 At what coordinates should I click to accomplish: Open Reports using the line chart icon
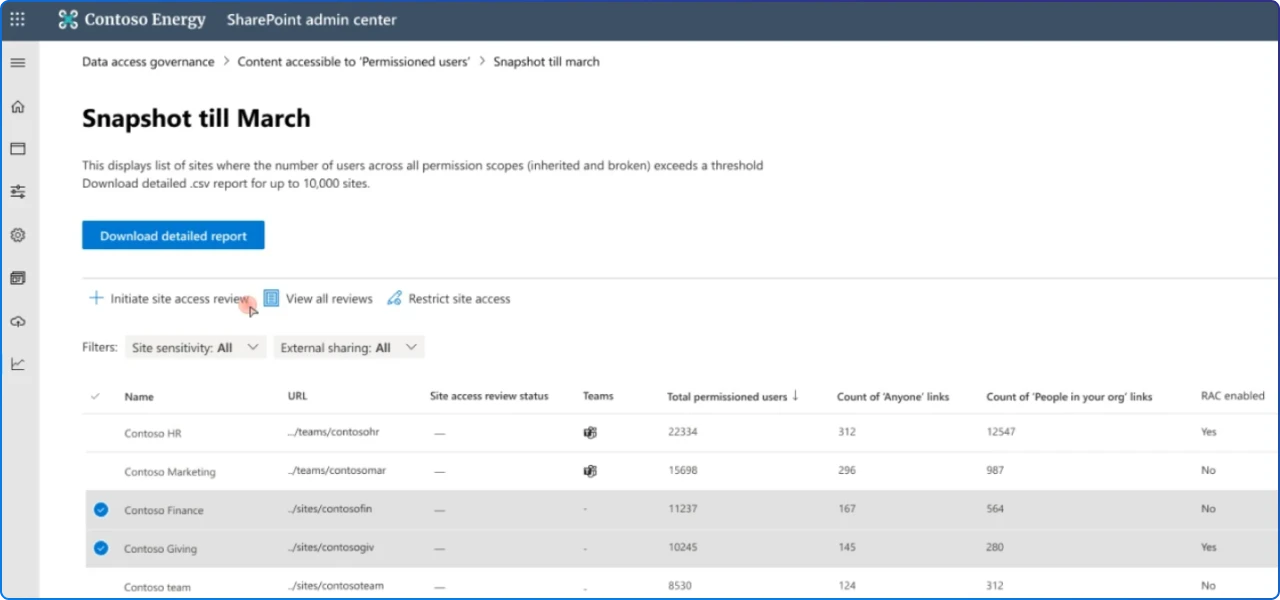(17, 363)
